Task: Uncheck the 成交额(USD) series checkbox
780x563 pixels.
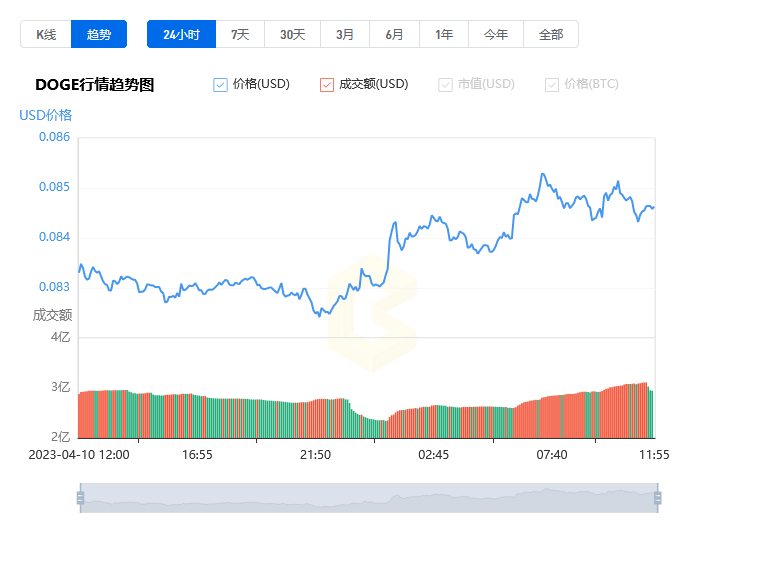Action: pos(327,85)
